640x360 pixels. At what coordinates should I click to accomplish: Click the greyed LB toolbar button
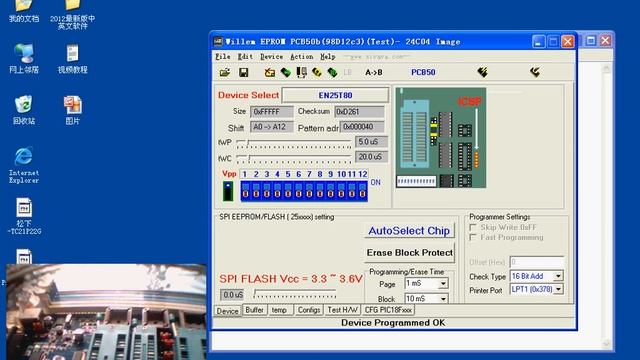pyautogui.click(x=347, y=73)
